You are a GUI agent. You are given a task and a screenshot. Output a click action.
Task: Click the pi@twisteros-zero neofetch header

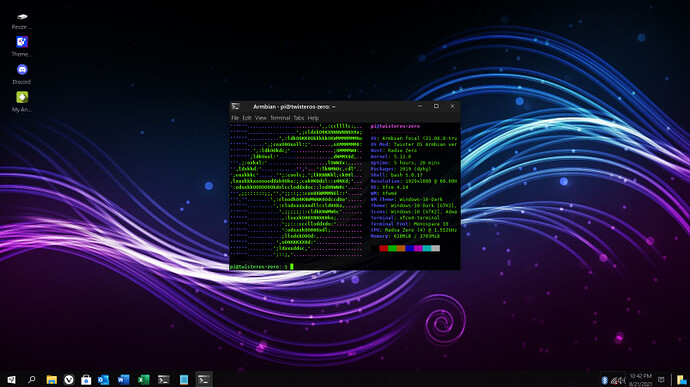point(395,126)
